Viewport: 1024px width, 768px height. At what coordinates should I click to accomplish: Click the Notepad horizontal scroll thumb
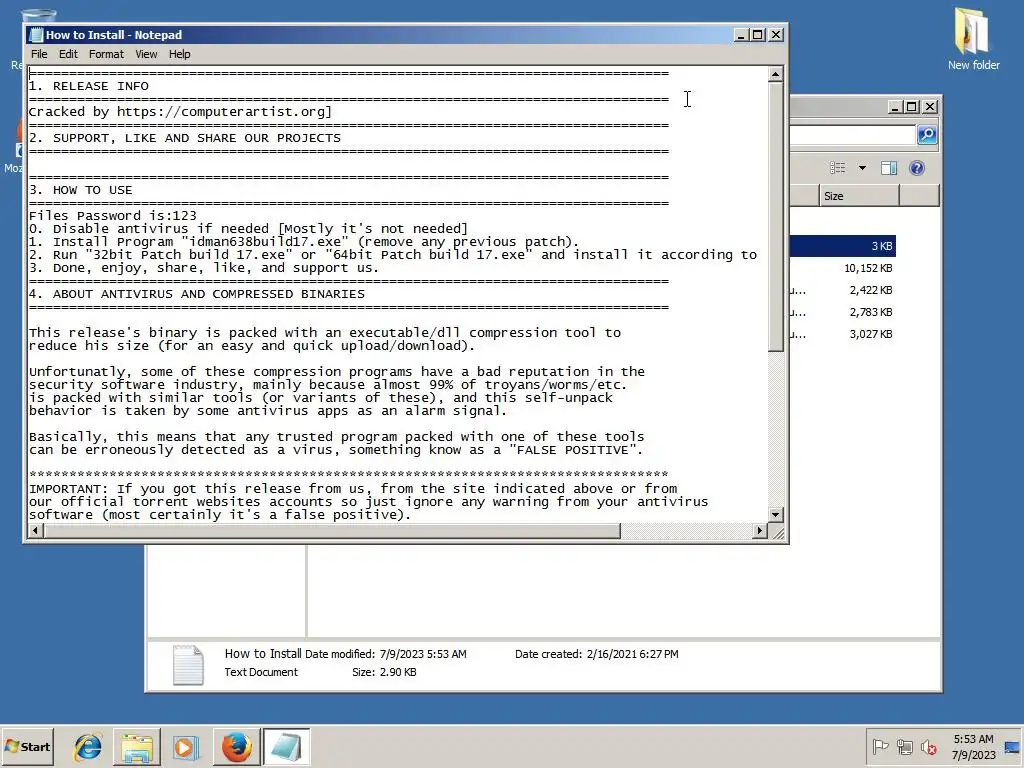coord(331,531)
